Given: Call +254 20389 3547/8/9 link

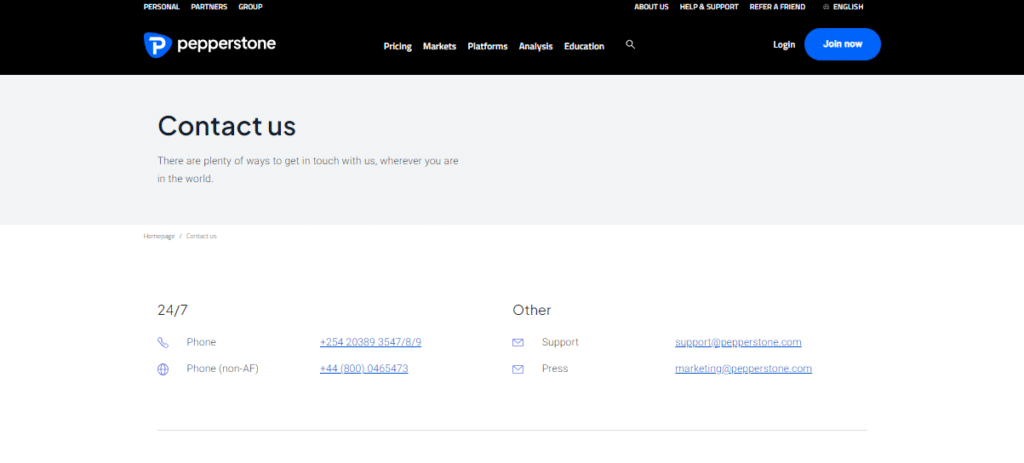Looking at the screenshot, I should point(370,342).
